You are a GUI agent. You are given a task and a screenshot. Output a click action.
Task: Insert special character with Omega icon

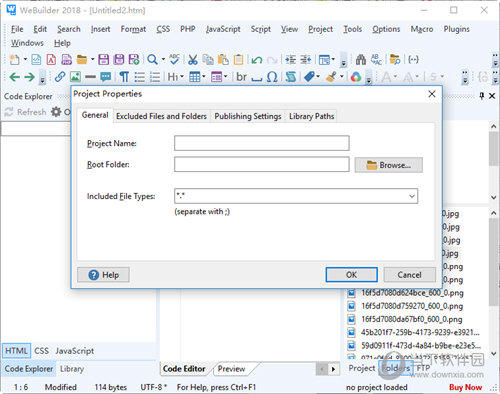272,77
